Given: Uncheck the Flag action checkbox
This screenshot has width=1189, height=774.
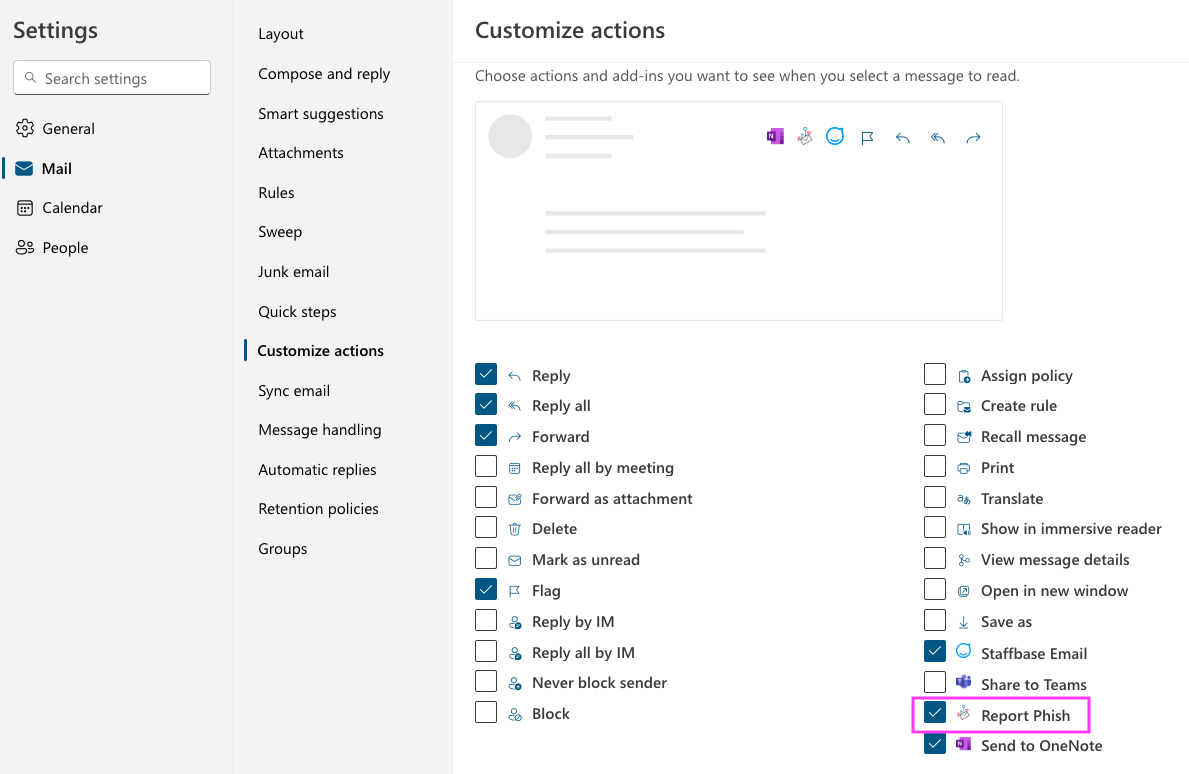Looking at the screenshot, I should (486, 590).
